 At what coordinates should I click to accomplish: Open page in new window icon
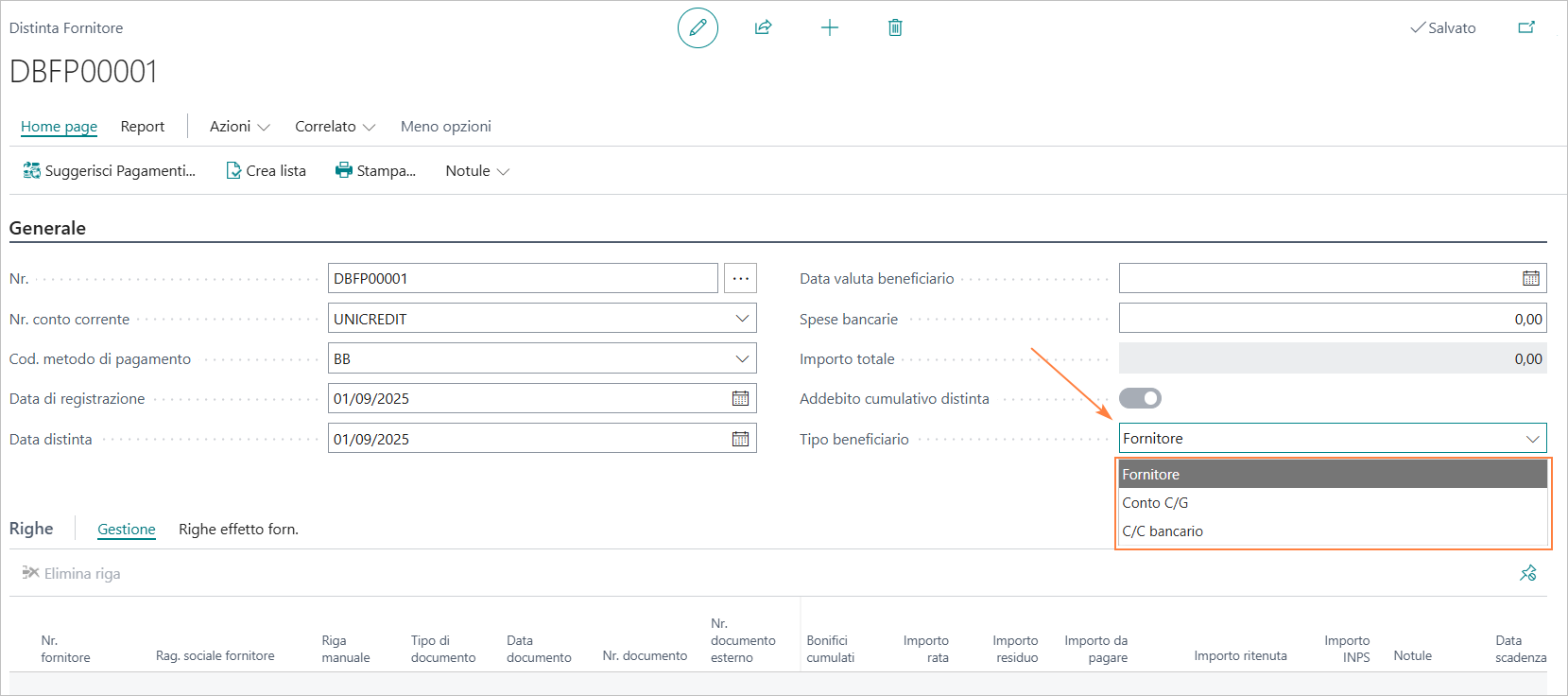pos(1526,27)
